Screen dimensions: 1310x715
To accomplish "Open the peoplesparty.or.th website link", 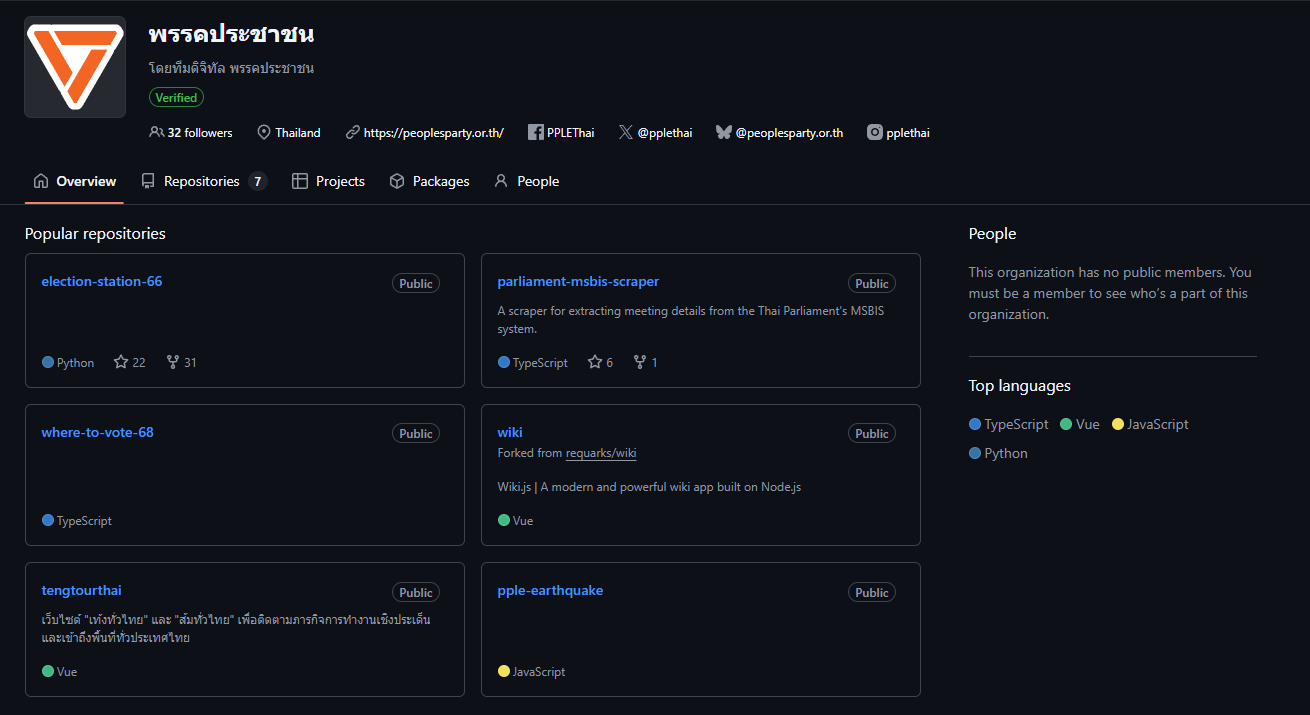I will pos(433,132).
